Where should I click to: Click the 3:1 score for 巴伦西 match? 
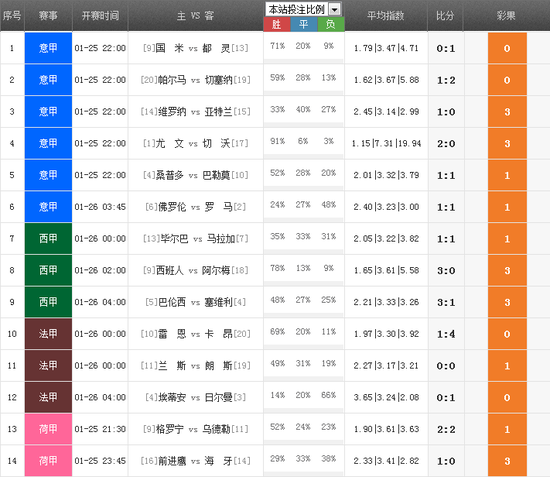click(x=446, y=302)
